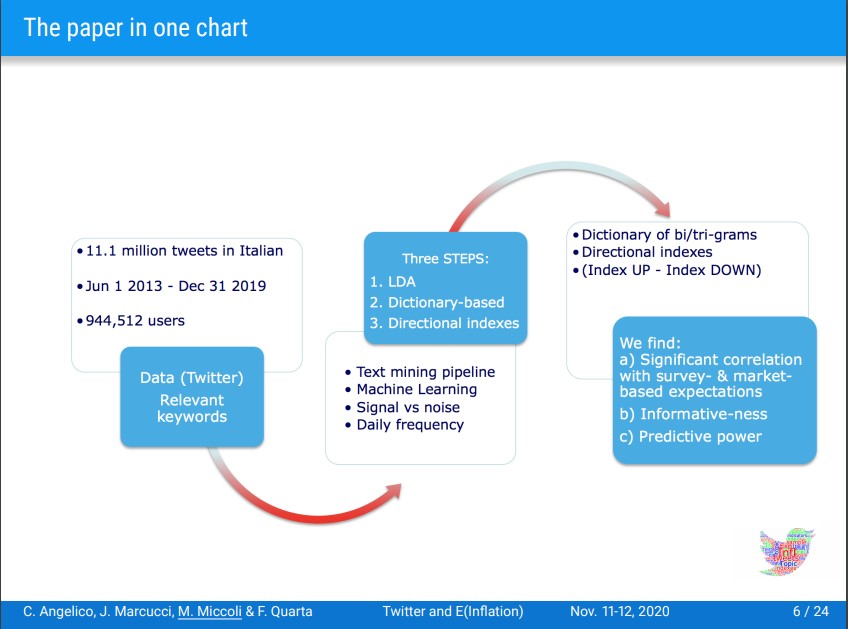Click finding 'b) Informative-ness'
The height and width of the screenshot is (629, 848).
[x=693, y=414]
